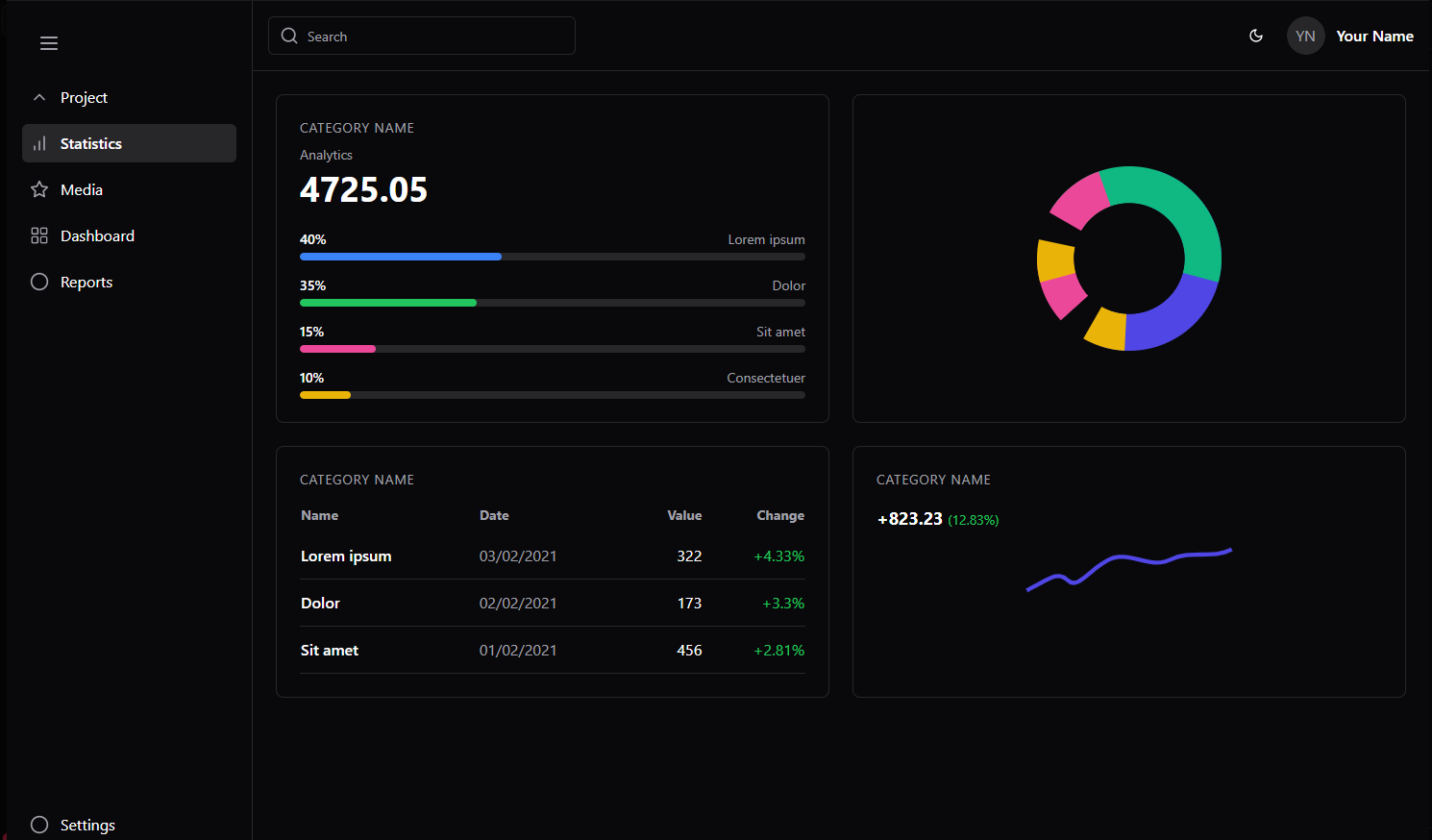
Task: Open Your Name account dropdown
Action: point(1375,36)
